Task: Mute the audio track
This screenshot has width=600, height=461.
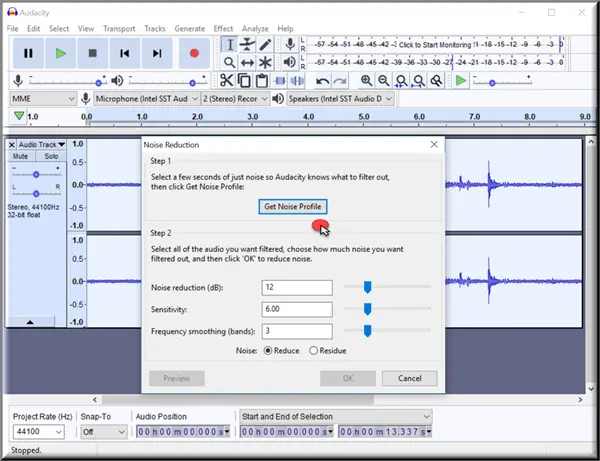Action: tap(20, 157)
